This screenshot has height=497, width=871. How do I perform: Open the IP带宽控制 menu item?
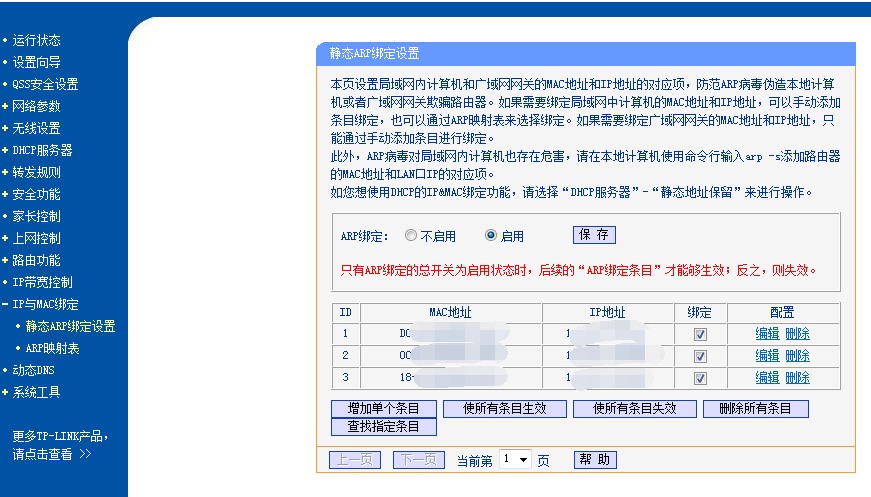(42, 282)
